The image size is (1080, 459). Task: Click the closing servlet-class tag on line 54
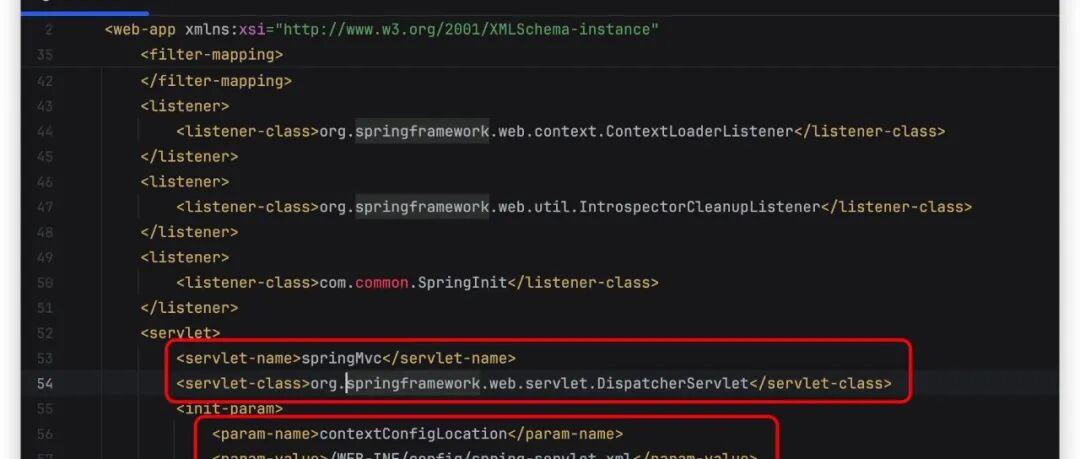[x=820, y=383]
